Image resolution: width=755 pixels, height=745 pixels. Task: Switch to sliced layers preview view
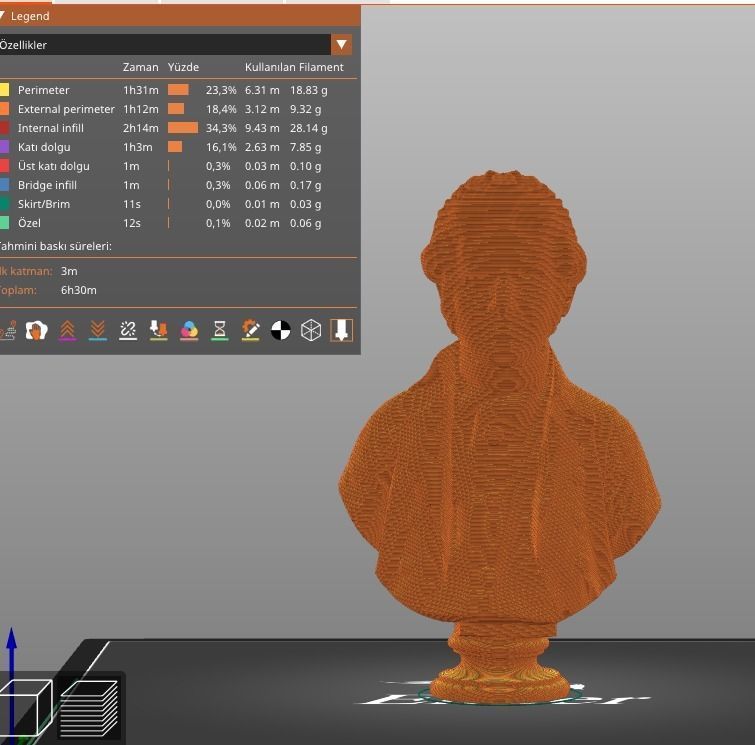tap(90, 708)
